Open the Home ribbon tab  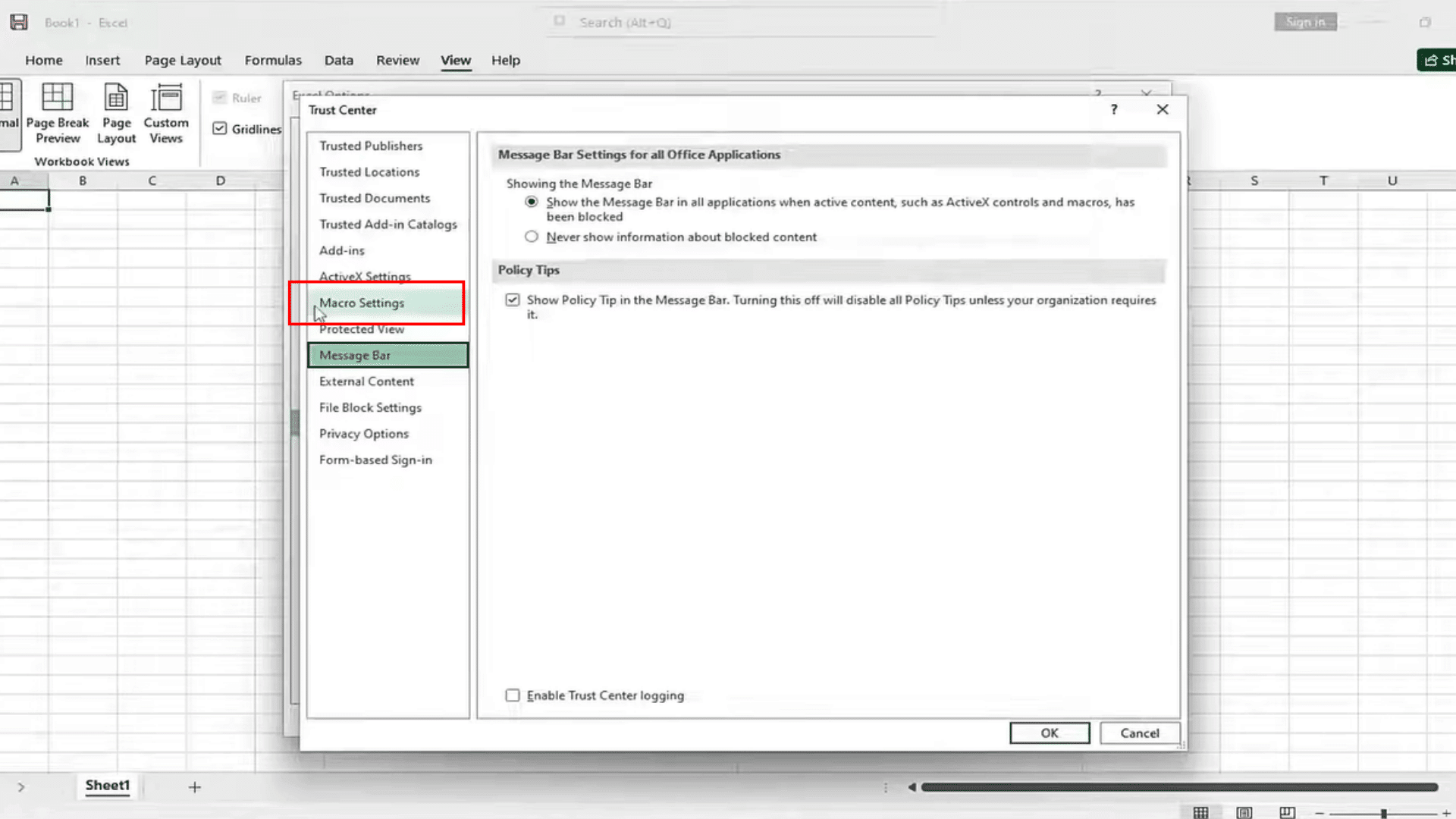pos(44,60)
